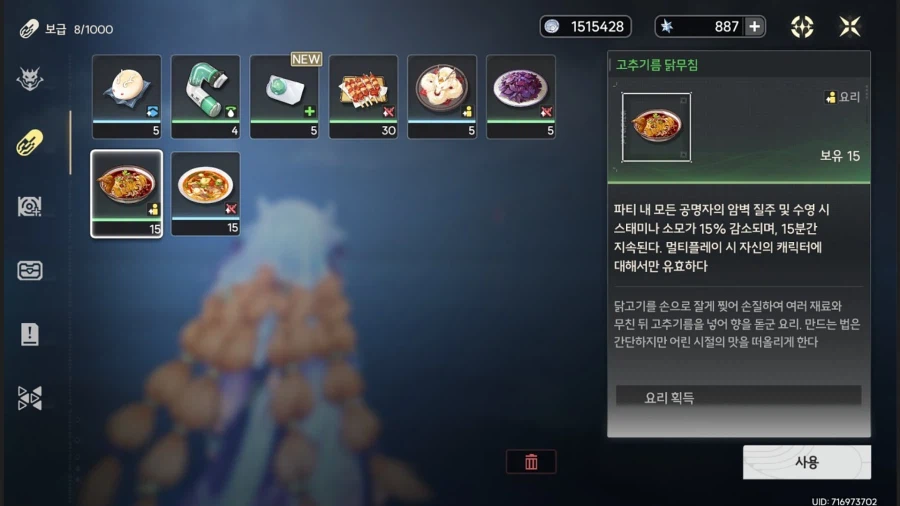Open the quest items exclamation tab
The width and height of the screenshot is (900, 506).
[30, 334]
